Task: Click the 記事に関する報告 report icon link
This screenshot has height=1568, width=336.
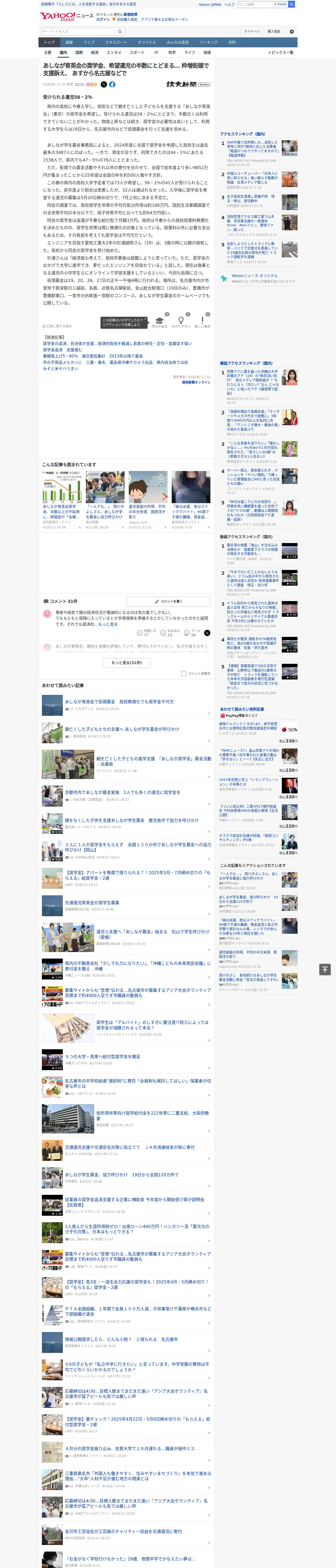Action: point(57,326)
